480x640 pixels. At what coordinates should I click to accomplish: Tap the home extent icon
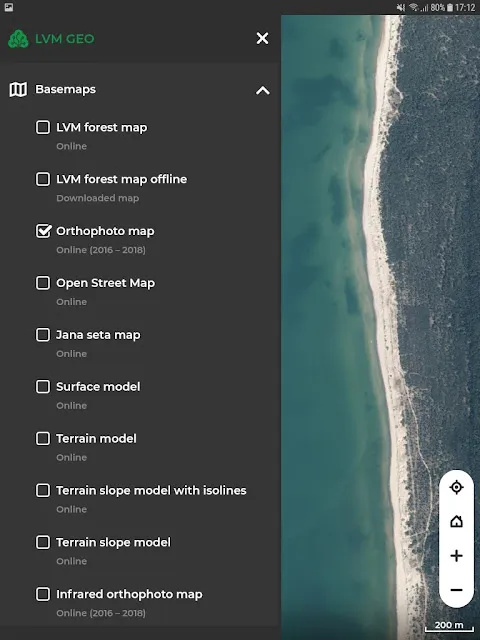tap(456, 521)
